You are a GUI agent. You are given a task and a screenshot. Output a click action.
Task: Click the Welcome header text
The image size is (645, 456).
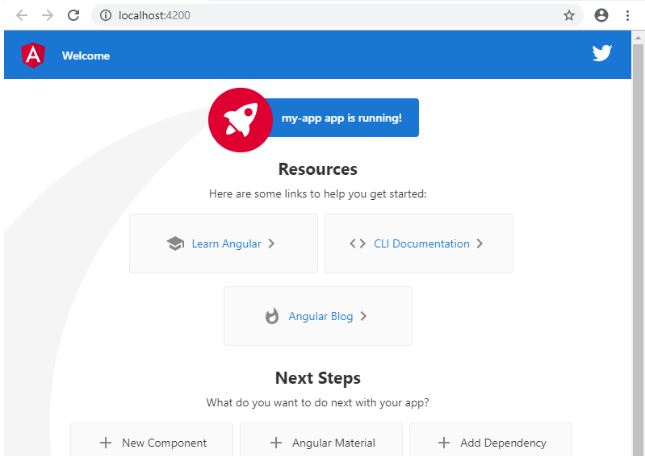[x=86, y=56]
